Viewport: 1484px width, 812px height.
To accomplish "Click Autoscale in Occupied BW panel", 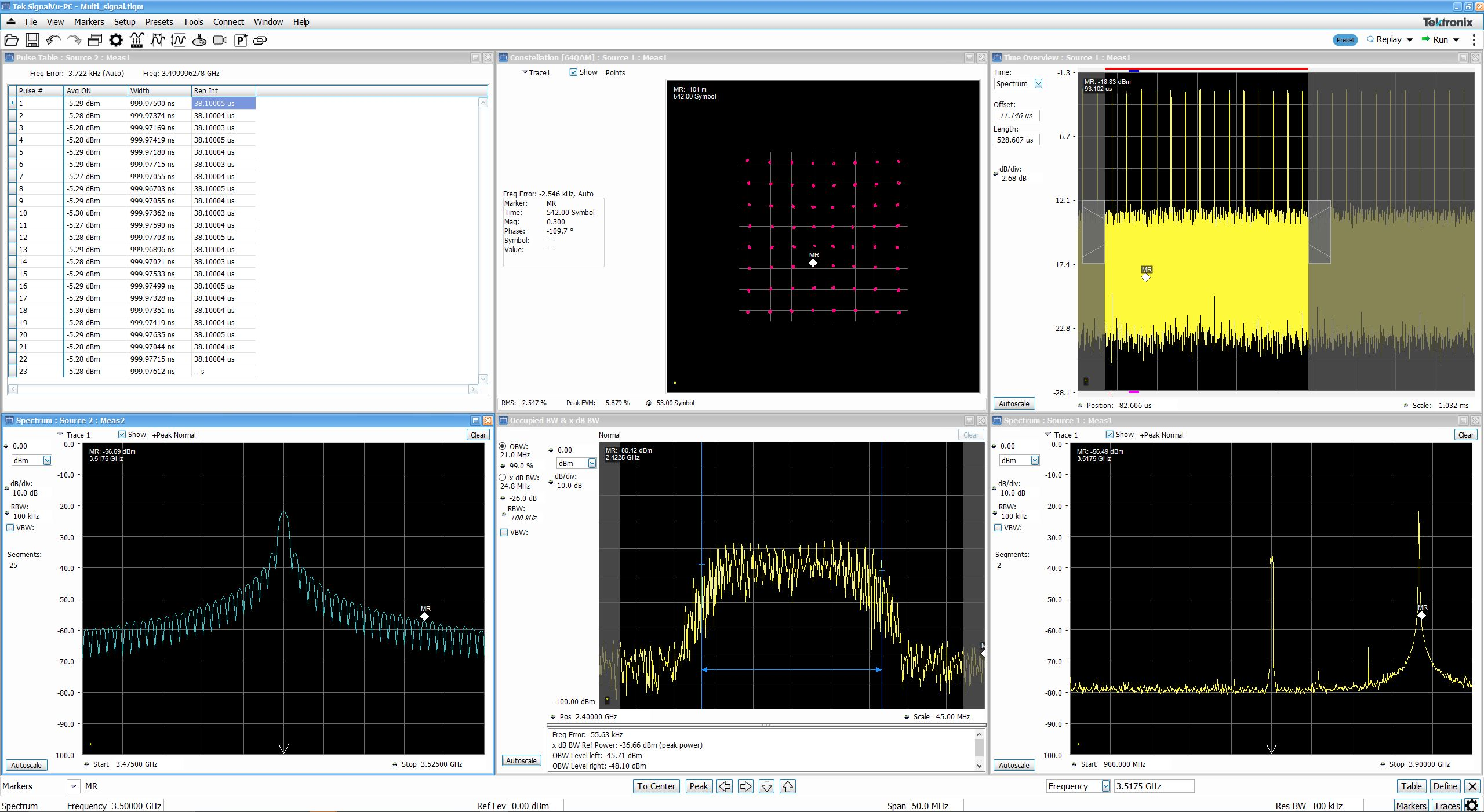I will point(521,760).
